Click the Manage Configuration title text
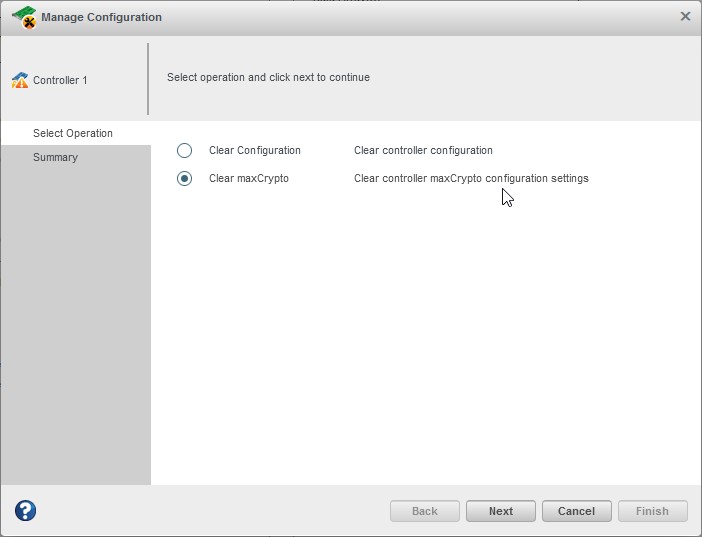Viewport: 702px width, 537px height. 101,17
